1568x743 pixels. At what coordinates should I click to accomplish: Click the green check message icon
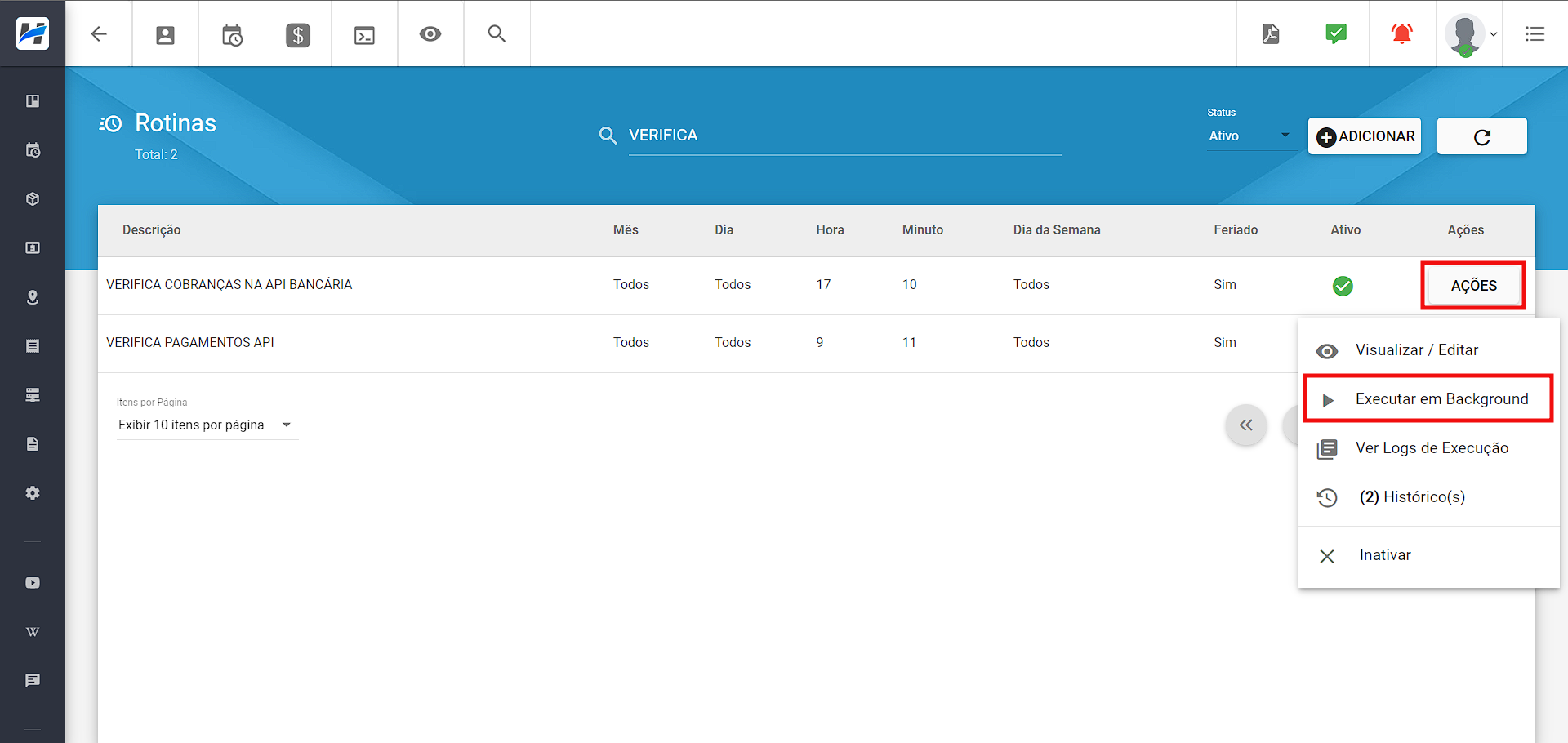(x=1336, y=33)
